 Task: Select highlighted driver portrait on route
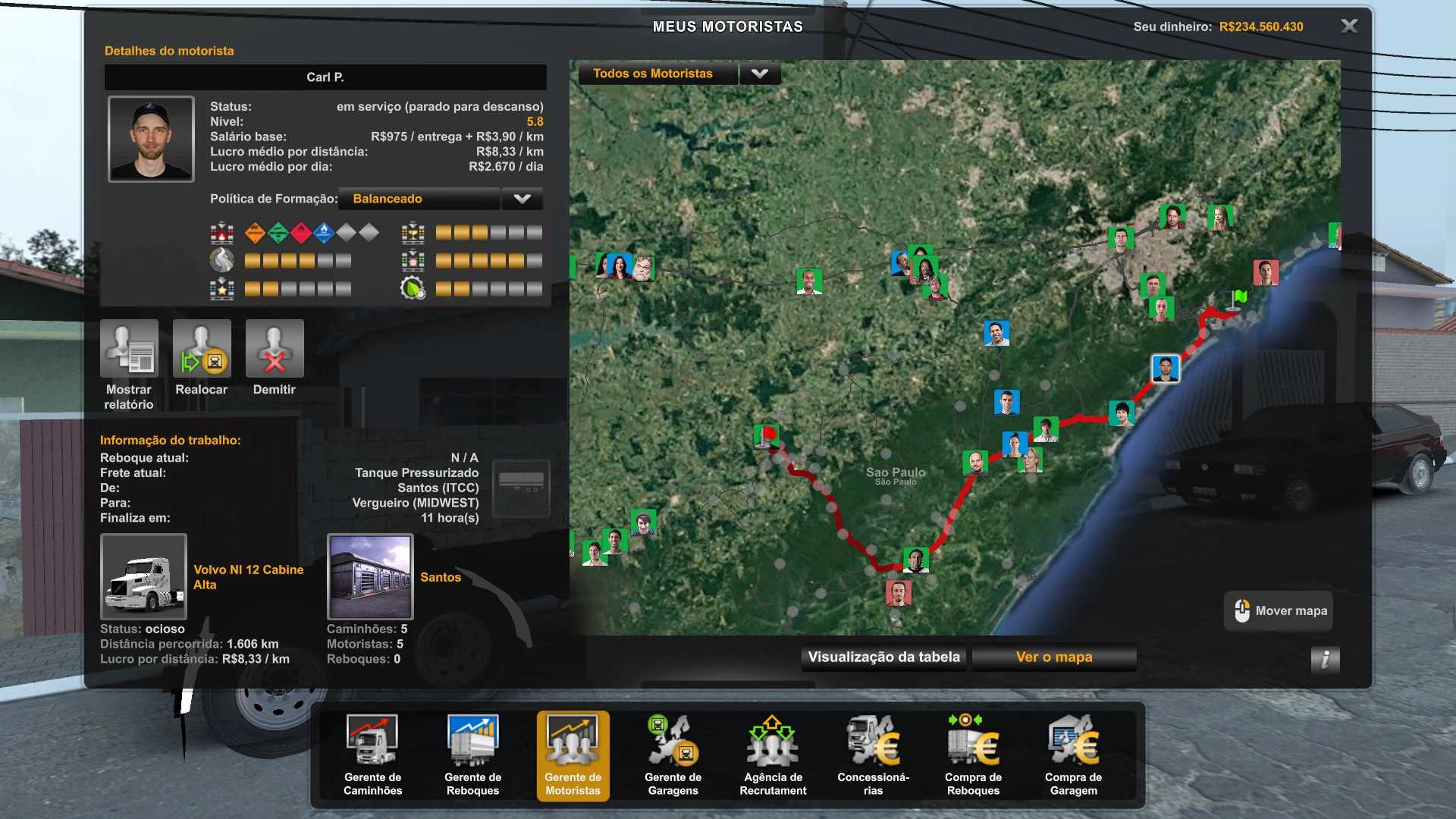coord(1166,369)
